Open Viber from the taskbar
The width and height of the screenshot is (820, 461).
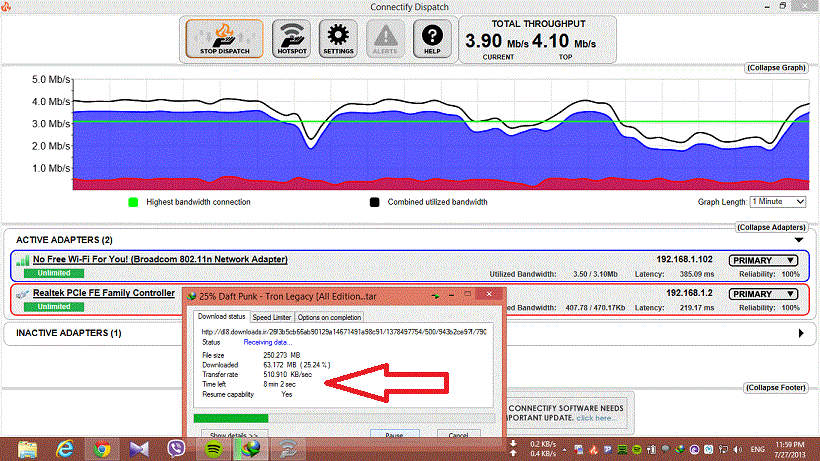point(176,449)
